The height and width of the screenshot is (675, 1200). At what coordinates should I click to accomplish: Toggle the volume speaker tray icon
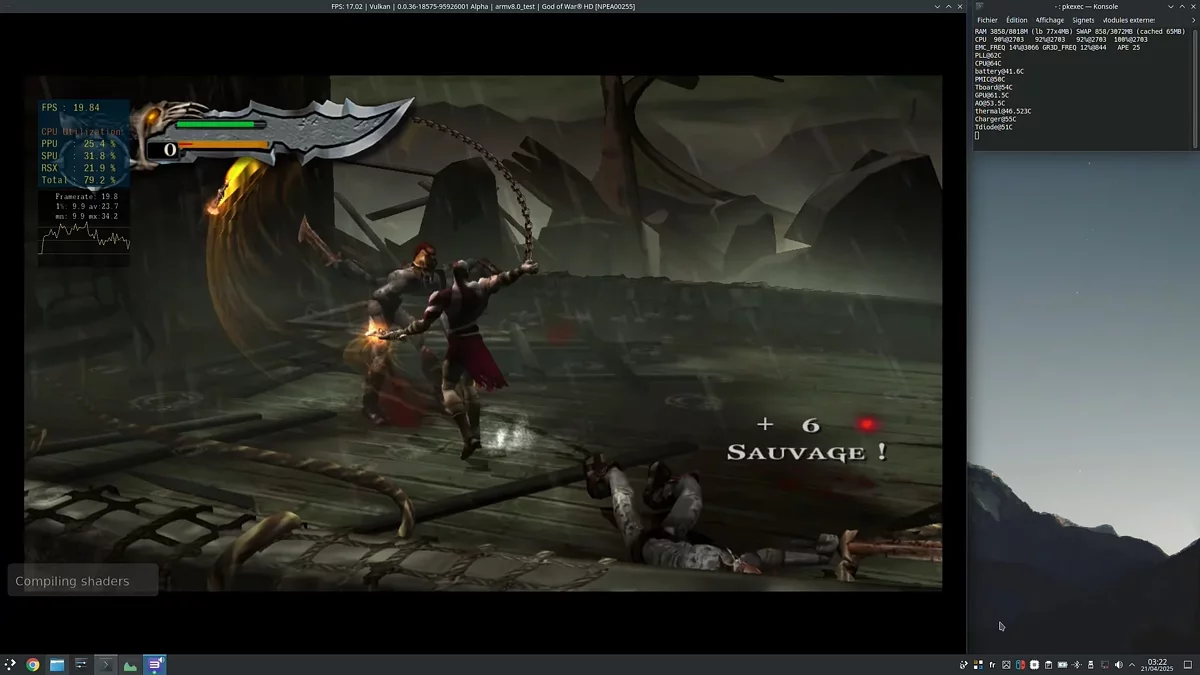(x=1118, y=665)
